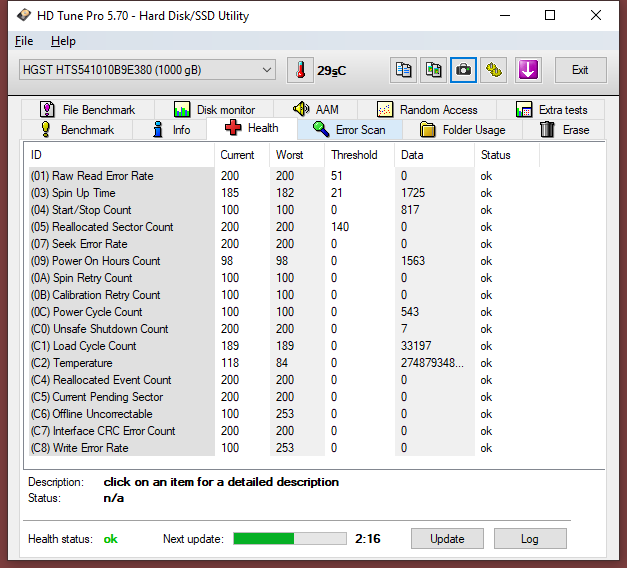Click the 274879348... data value
Image resolution: width=627 pixels, height=568 pixels.
432,363
